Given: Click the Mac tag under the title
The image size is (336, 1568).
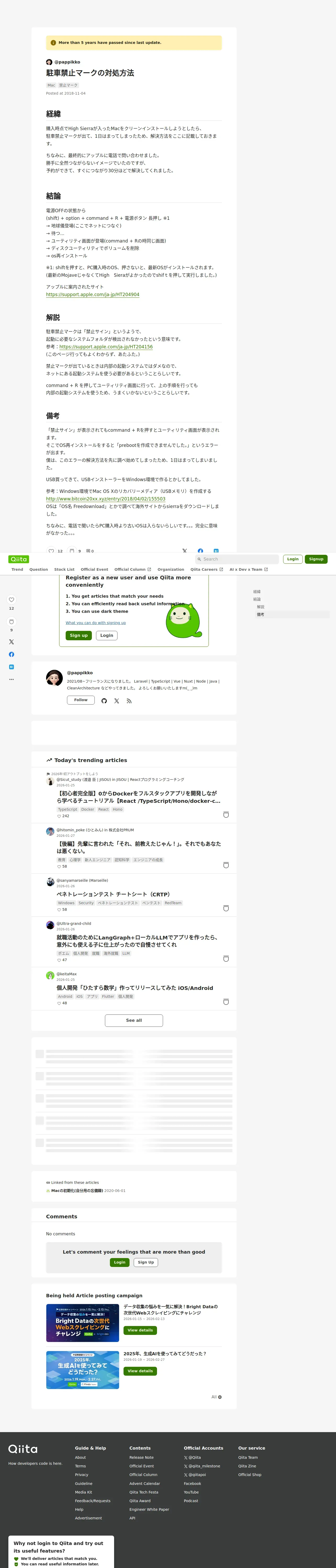Looking at the screenshot, I should (x=51, y=85).
